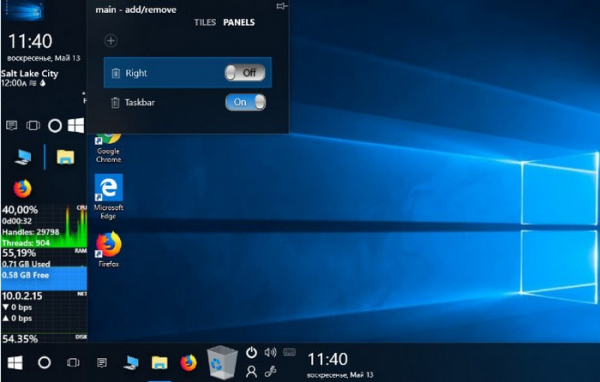Open Task View icon in the sidebar
This screenshot has height=382, width=600.
click(33, 125)
